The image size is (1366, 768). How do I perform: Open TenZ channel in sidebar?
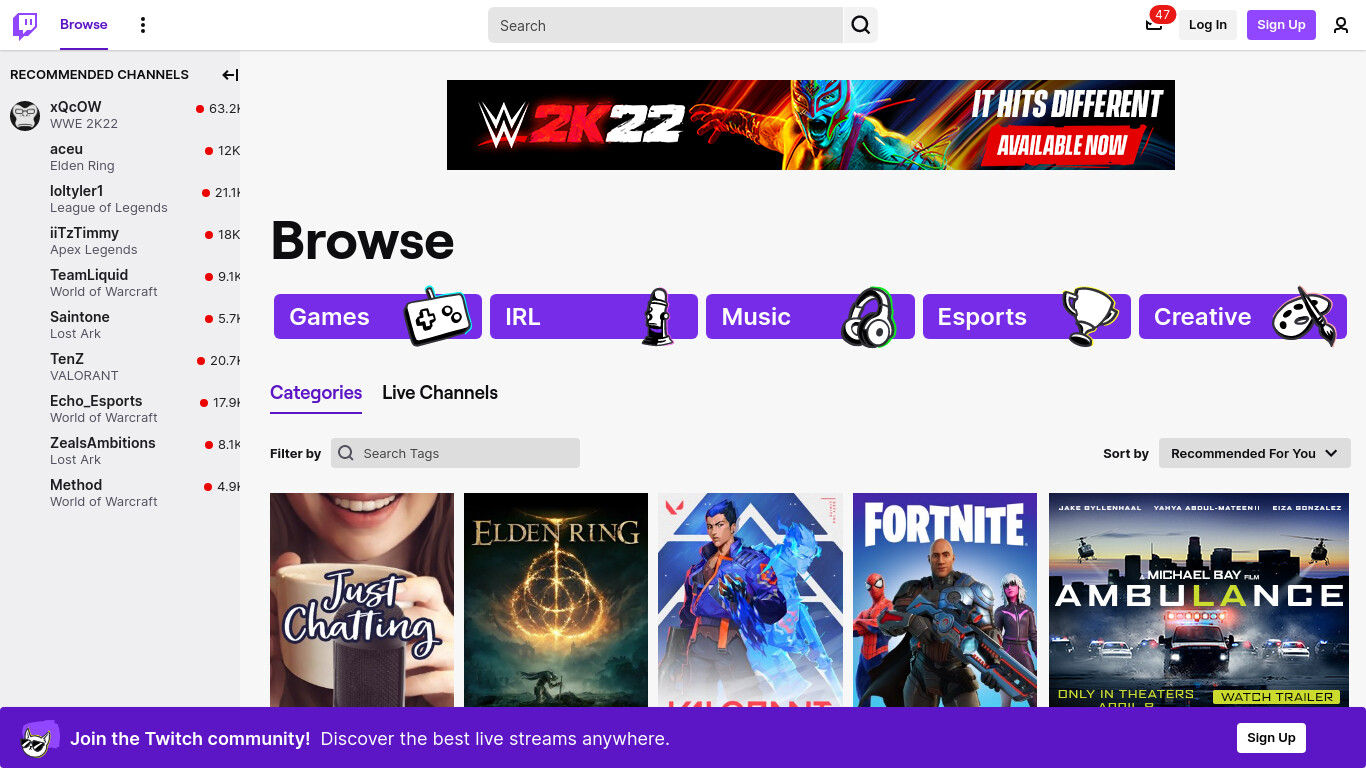pos(120,367)
